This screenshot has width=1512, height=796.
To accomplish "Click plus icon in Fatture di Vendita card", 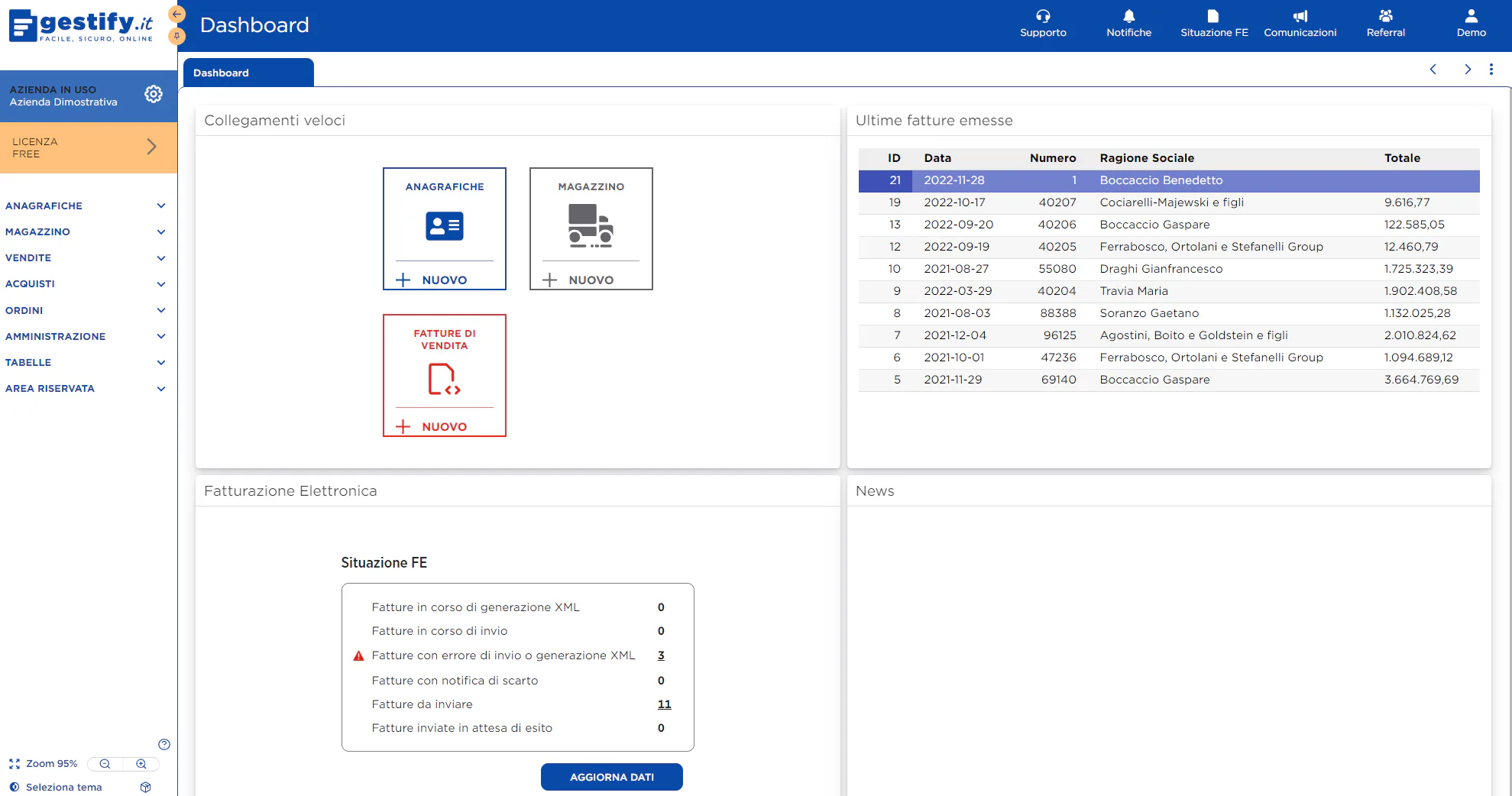I will 403,427.
